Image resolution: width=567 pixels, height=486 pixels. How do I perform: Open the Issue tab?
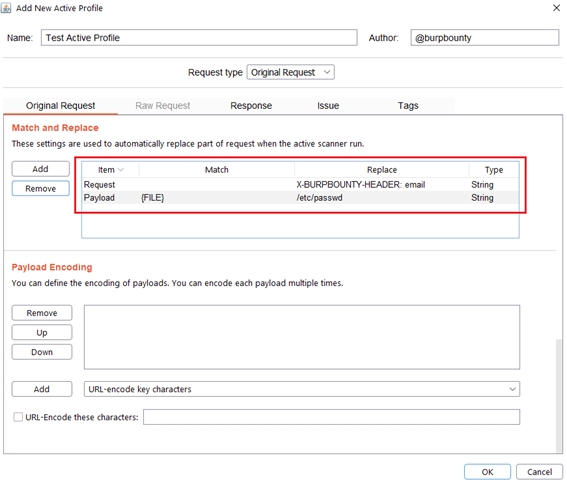[x=328, y=106]
